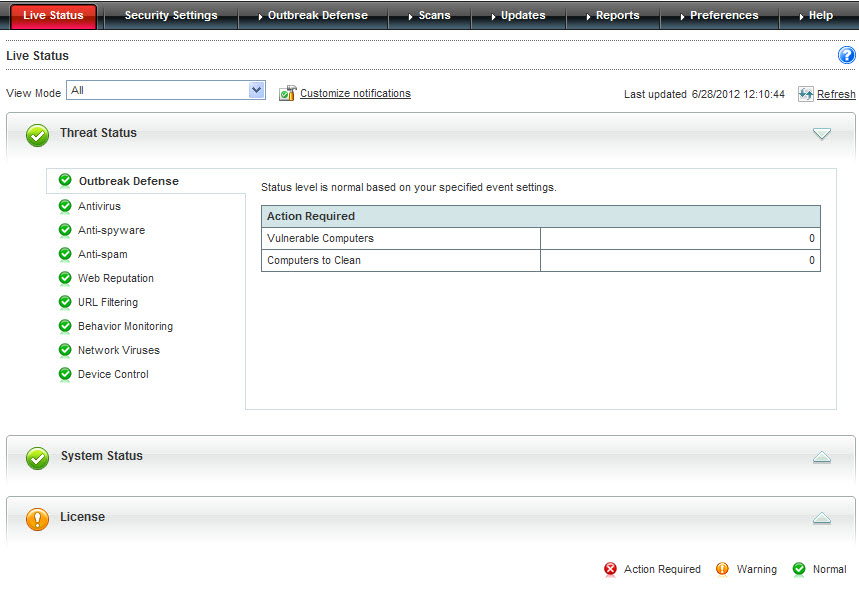859x593 pixels.
Task: Click the blue help question mark icon
Action: tap(846, 56)
